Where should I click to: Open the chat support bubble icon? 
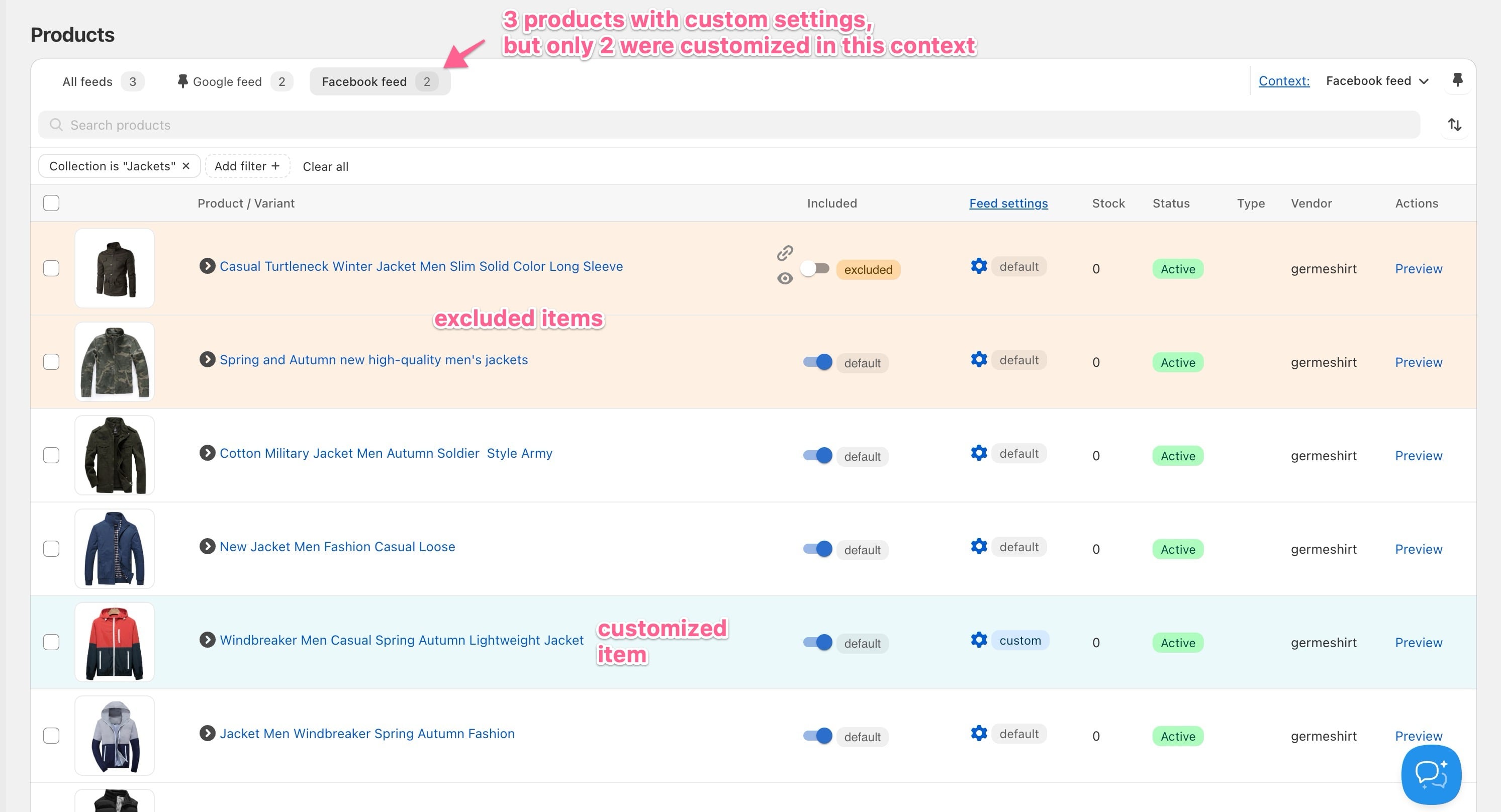(x=1431, y=774)
